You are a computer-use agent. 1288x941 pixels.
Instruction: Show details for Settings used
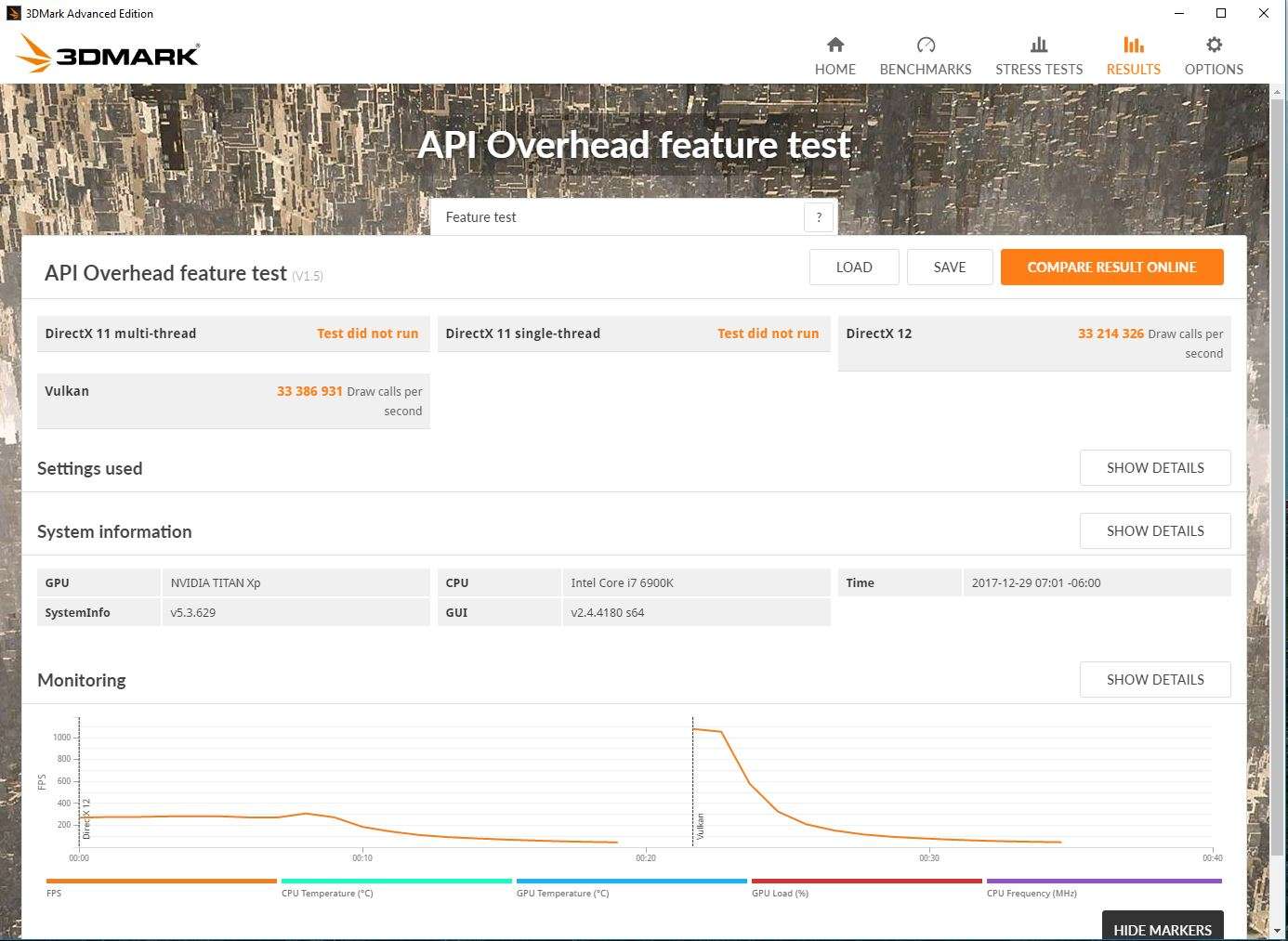click(x=1155, y=467)
